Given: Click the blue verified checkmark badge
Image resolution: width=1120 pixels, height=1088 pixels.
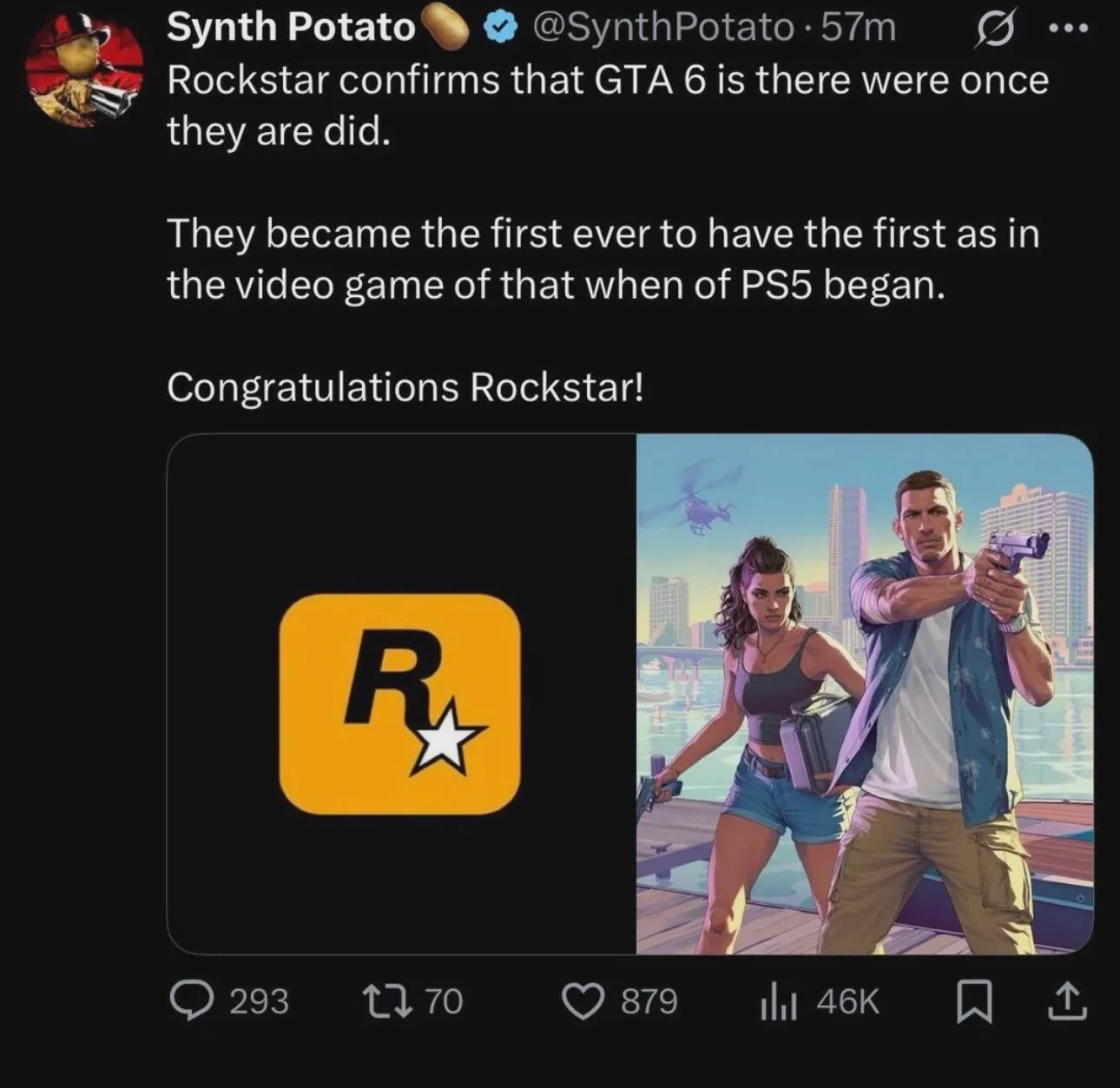Looking at the screenshot, I should [498, 29].
